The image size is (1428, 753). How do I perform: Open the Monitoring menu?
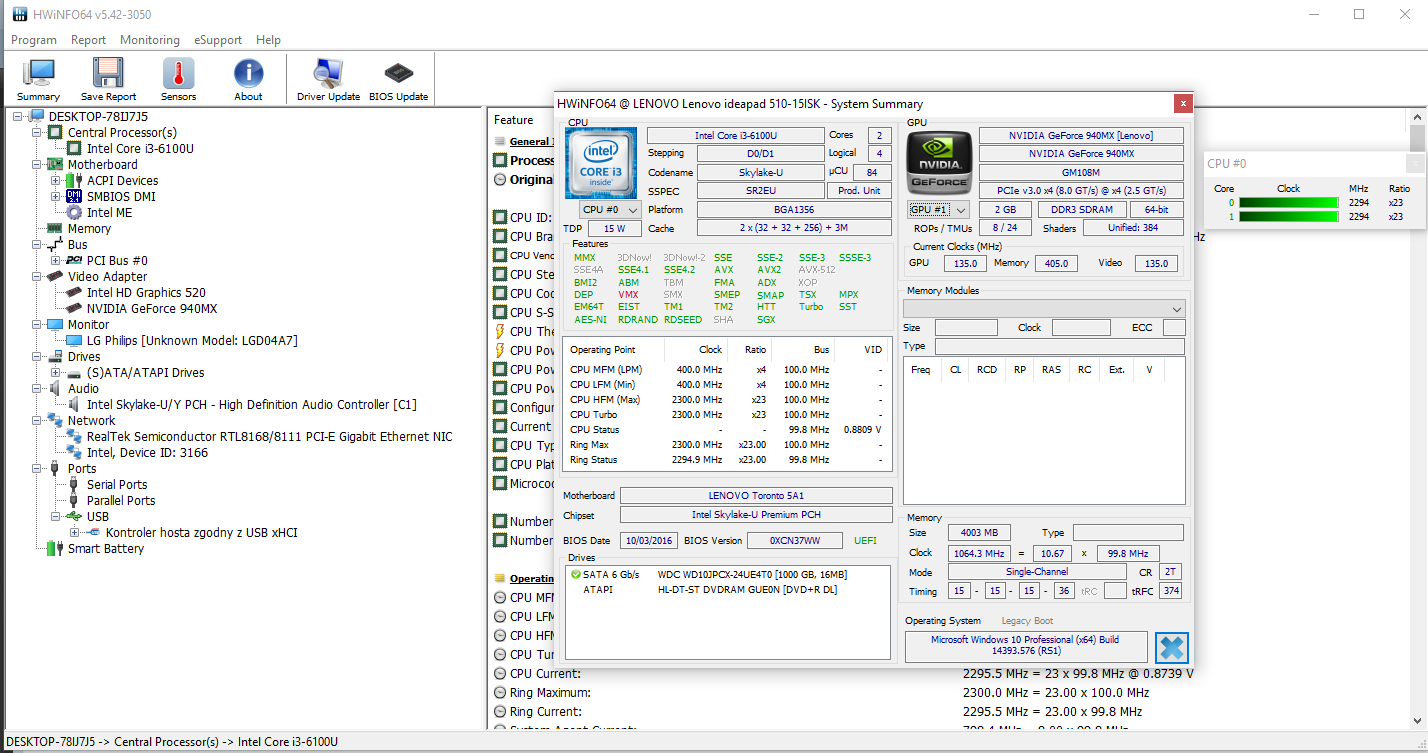(x=150, y=40)
